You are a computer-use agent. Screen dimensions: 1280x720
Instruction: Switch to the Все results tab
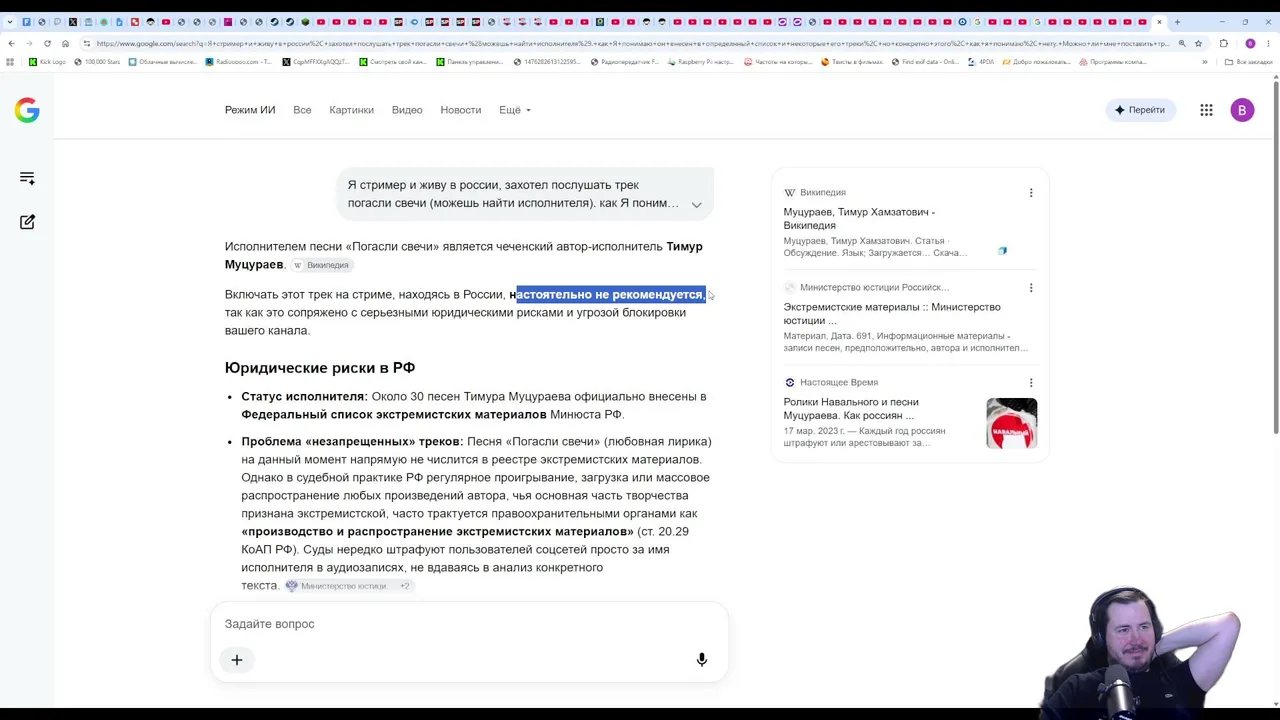pos(302,110)
